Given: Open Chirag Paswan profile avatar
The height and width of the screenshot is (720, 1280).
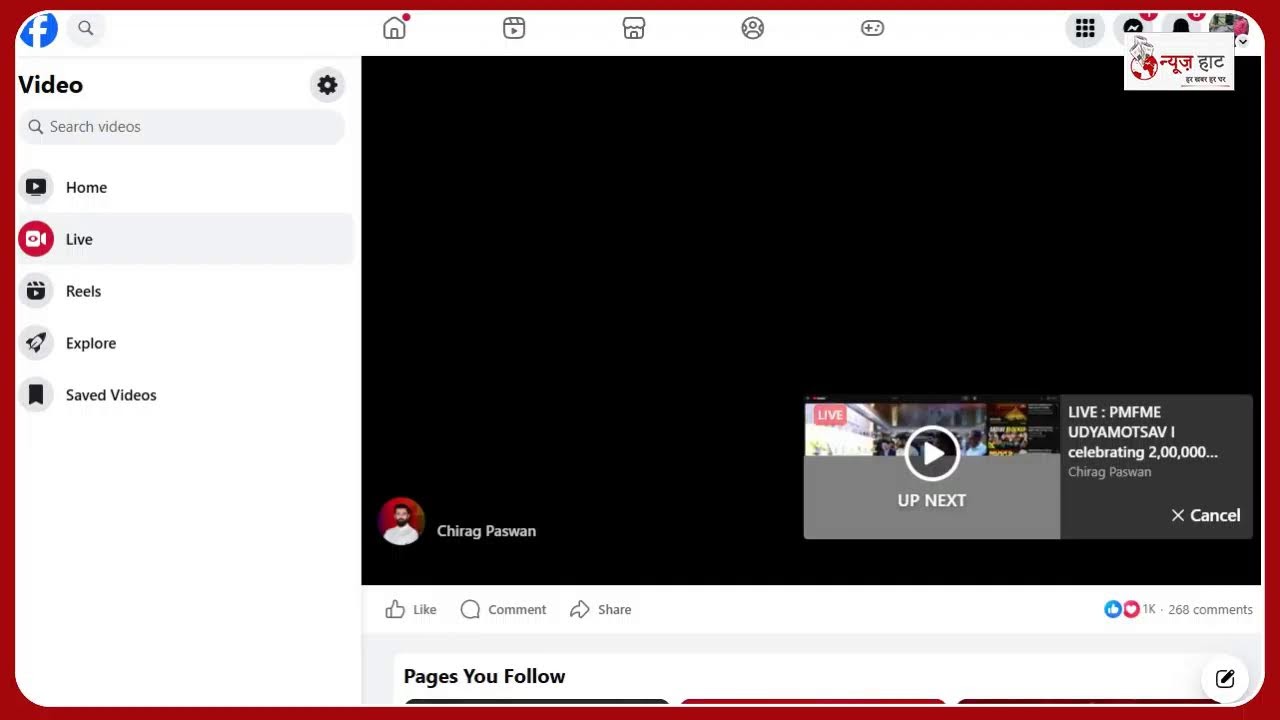Looking at the screenshot, I should pos(401,521).
